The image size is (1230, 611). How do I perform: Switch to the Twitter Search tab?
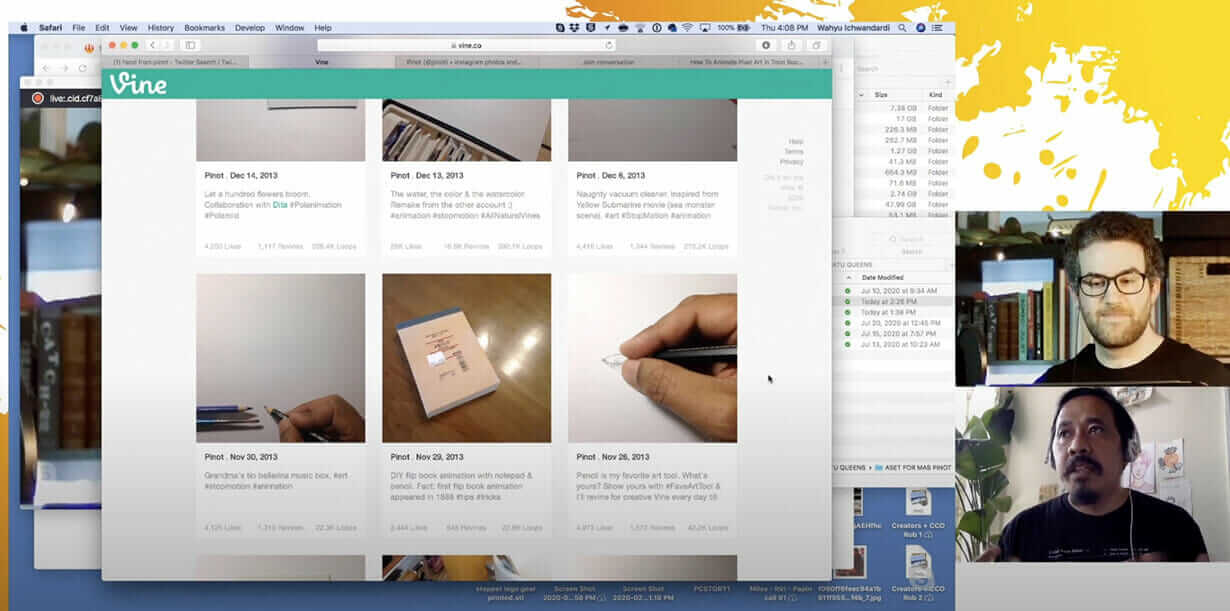pyautogui.click(x=174, y=62)
